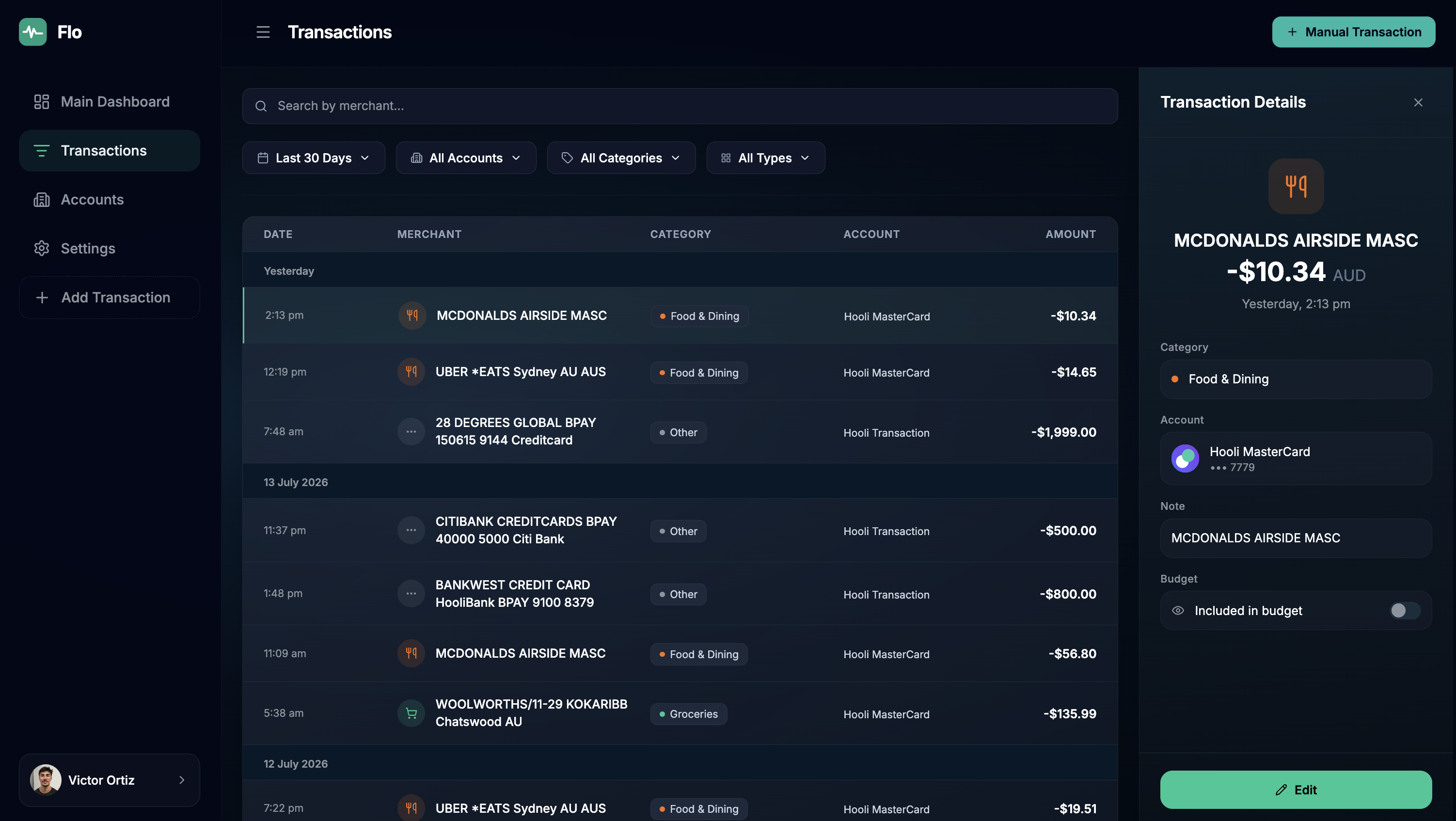
Task: Click the Merchant column header
Action: click(429, 235)
